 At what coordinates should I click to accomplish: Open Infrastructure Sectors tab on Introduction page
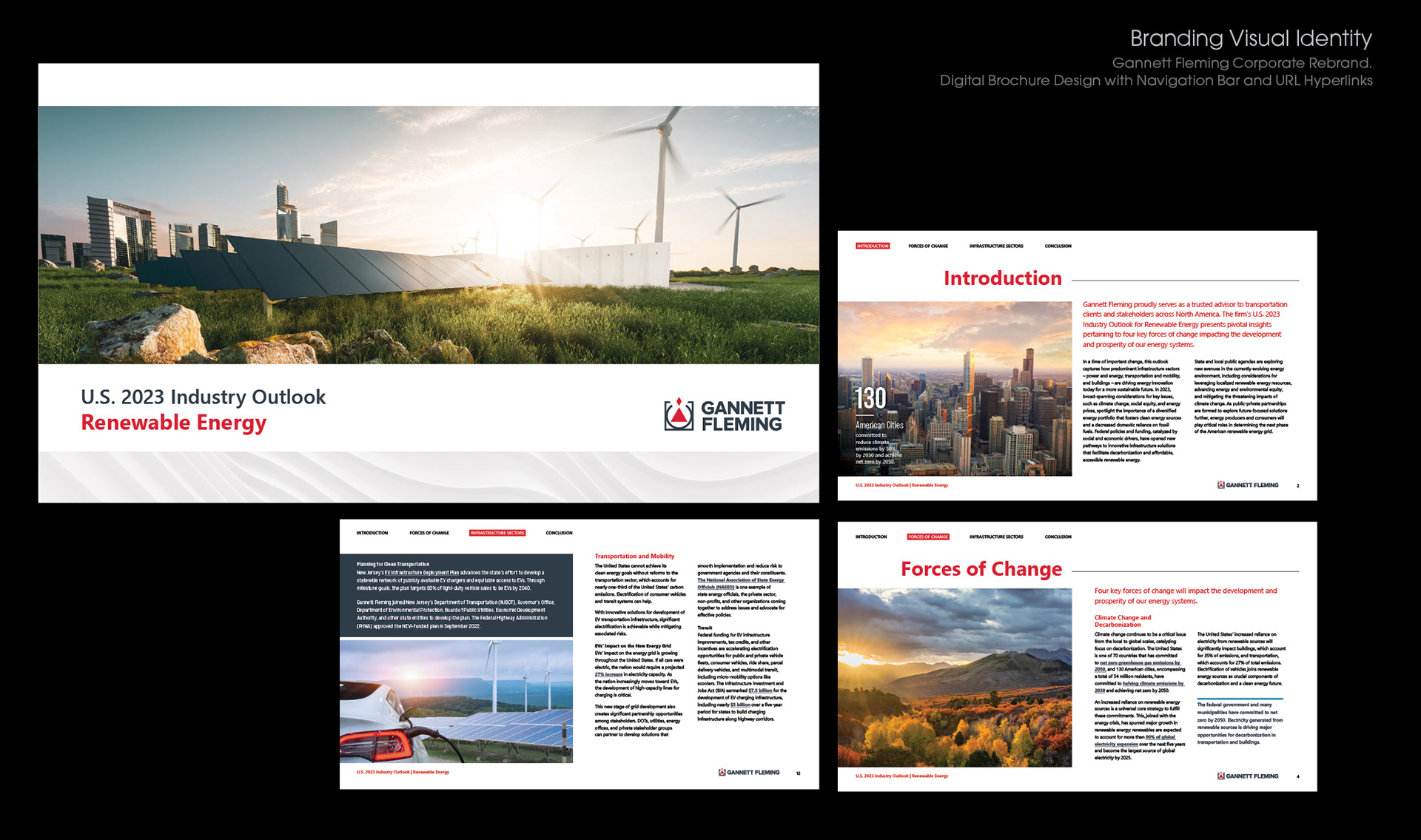996,246
